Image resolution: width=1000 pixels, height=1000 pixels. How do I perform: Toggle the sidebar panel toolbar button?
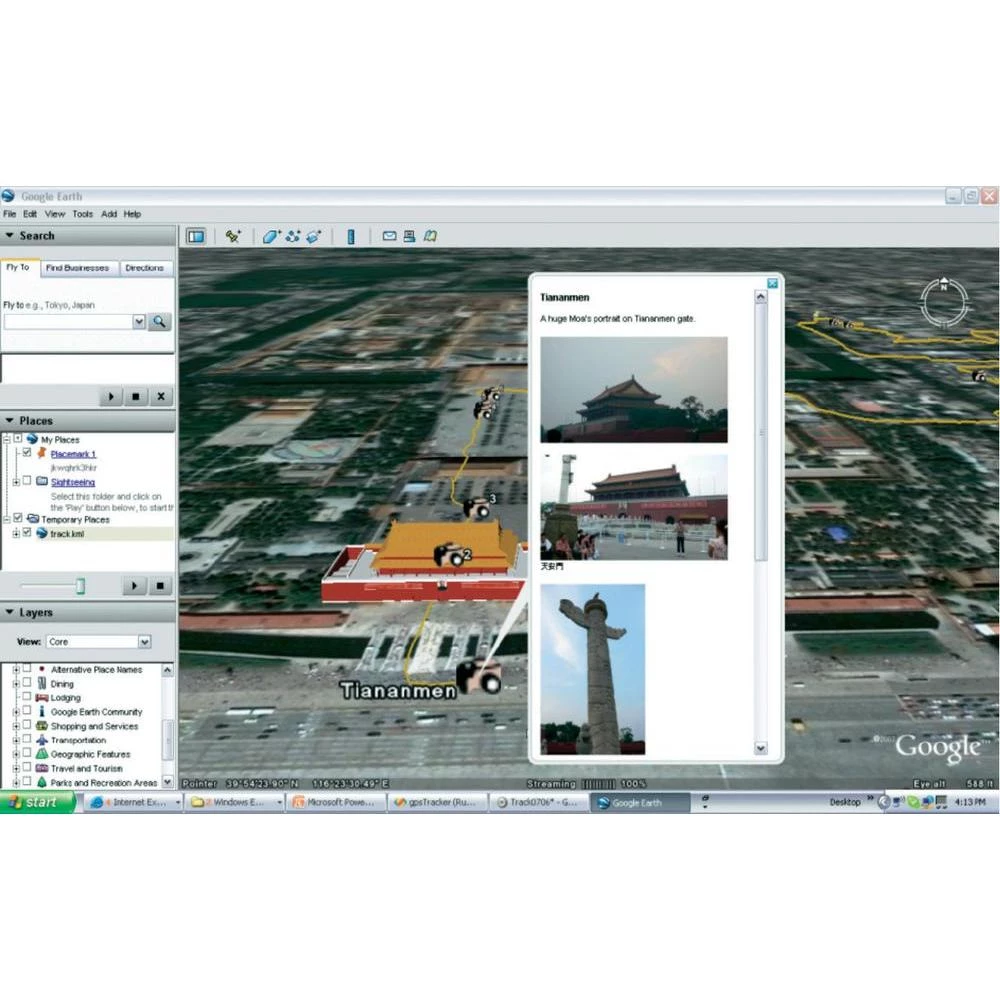pyautogui.click(x=196, y=237)
